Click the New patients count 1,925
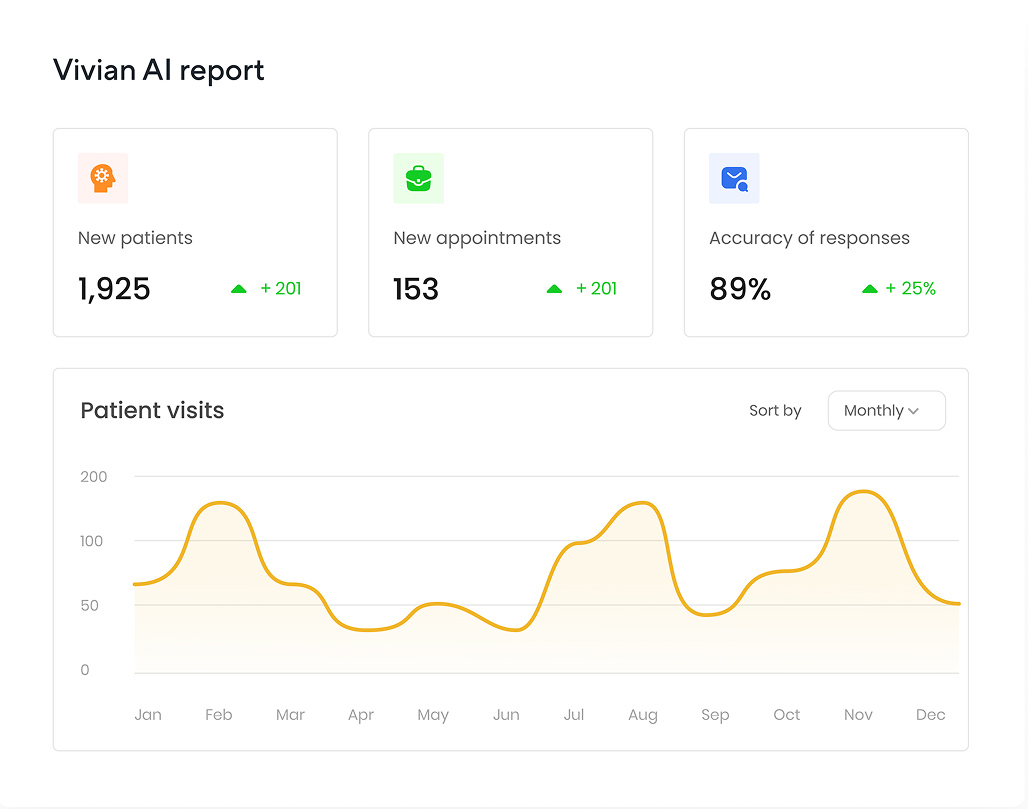The width and height of the screenshot is (1028, 809). pyautogui.click(x=114, y=288)
